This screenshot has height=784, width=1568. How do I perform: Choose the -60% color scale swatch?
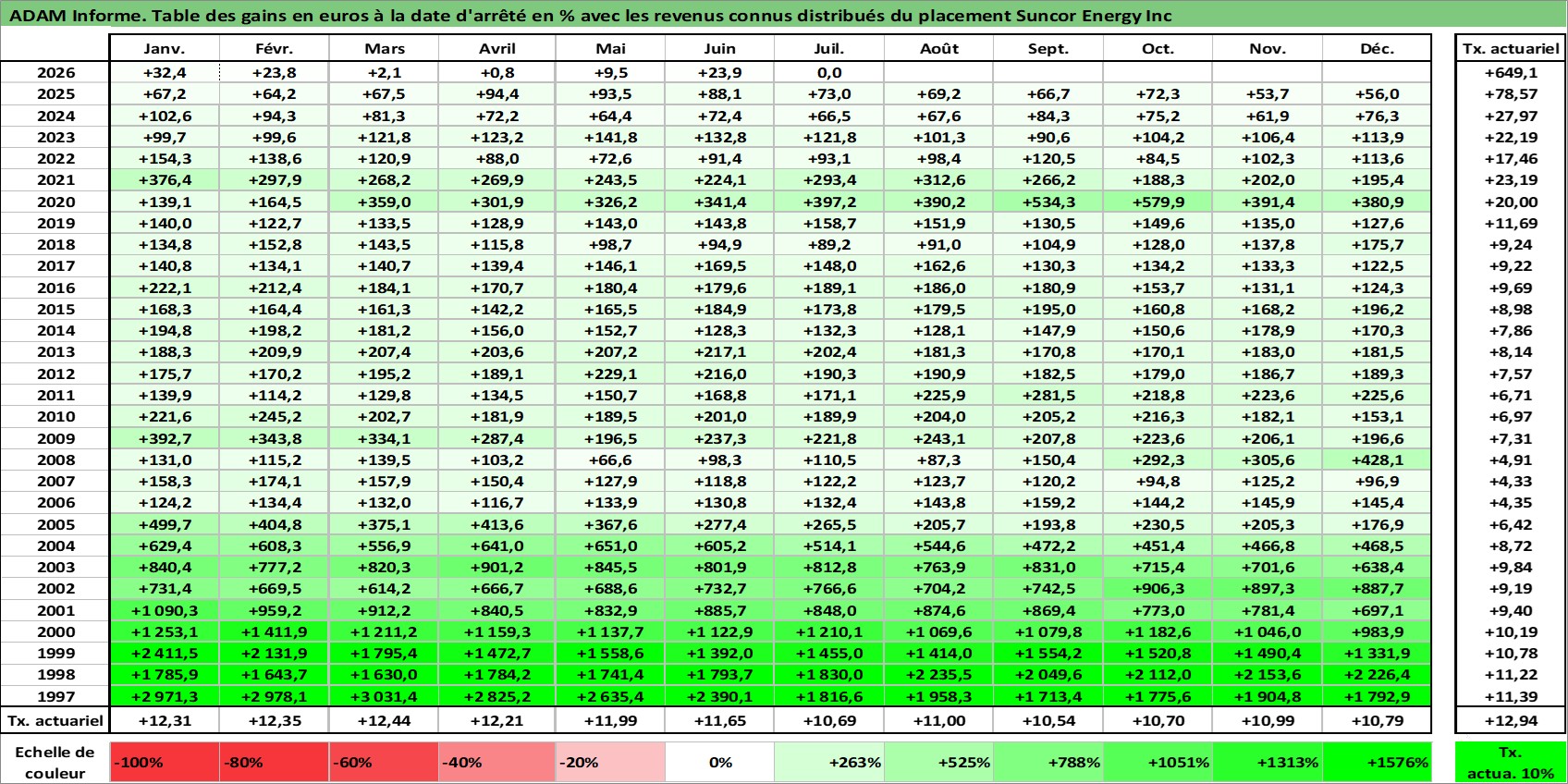[384, 763]
